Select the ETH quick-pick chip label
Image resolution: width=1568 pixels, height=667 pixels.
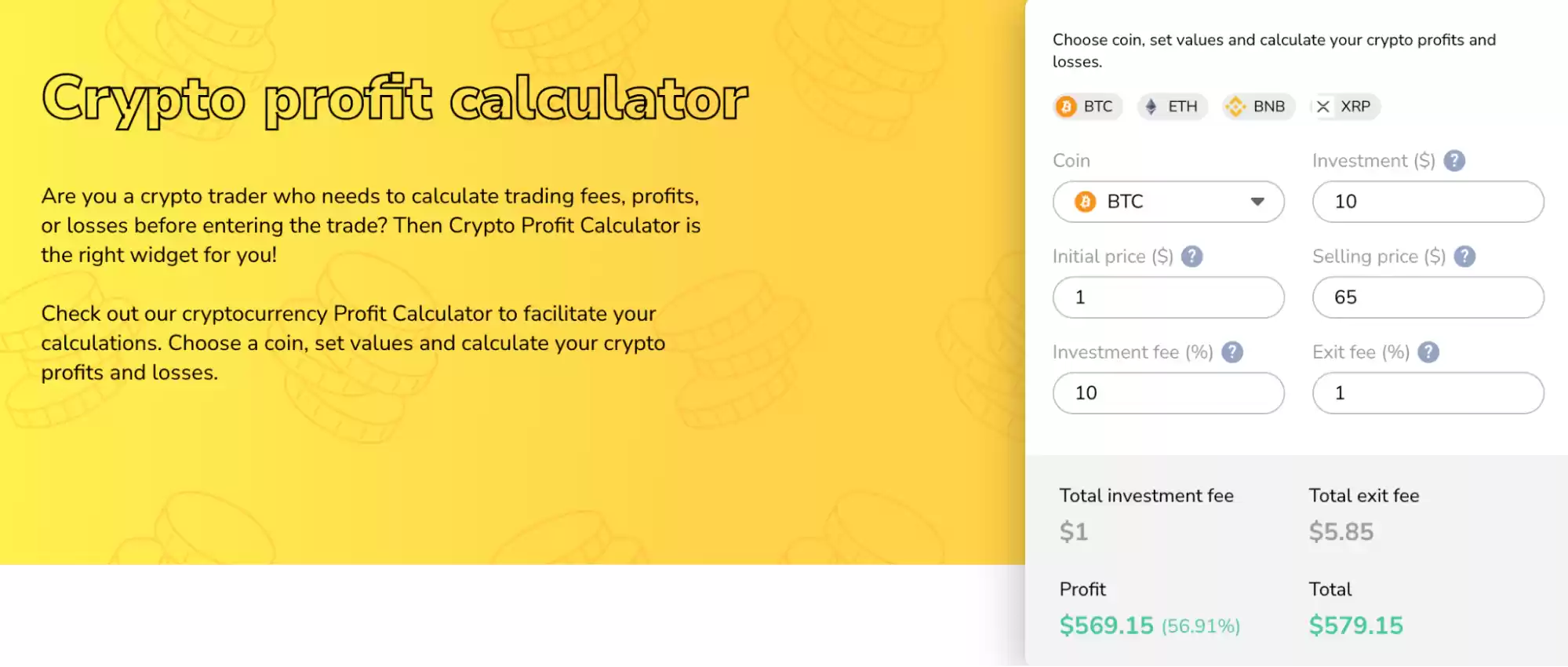pyautogui.click(x=1183, y=107)
